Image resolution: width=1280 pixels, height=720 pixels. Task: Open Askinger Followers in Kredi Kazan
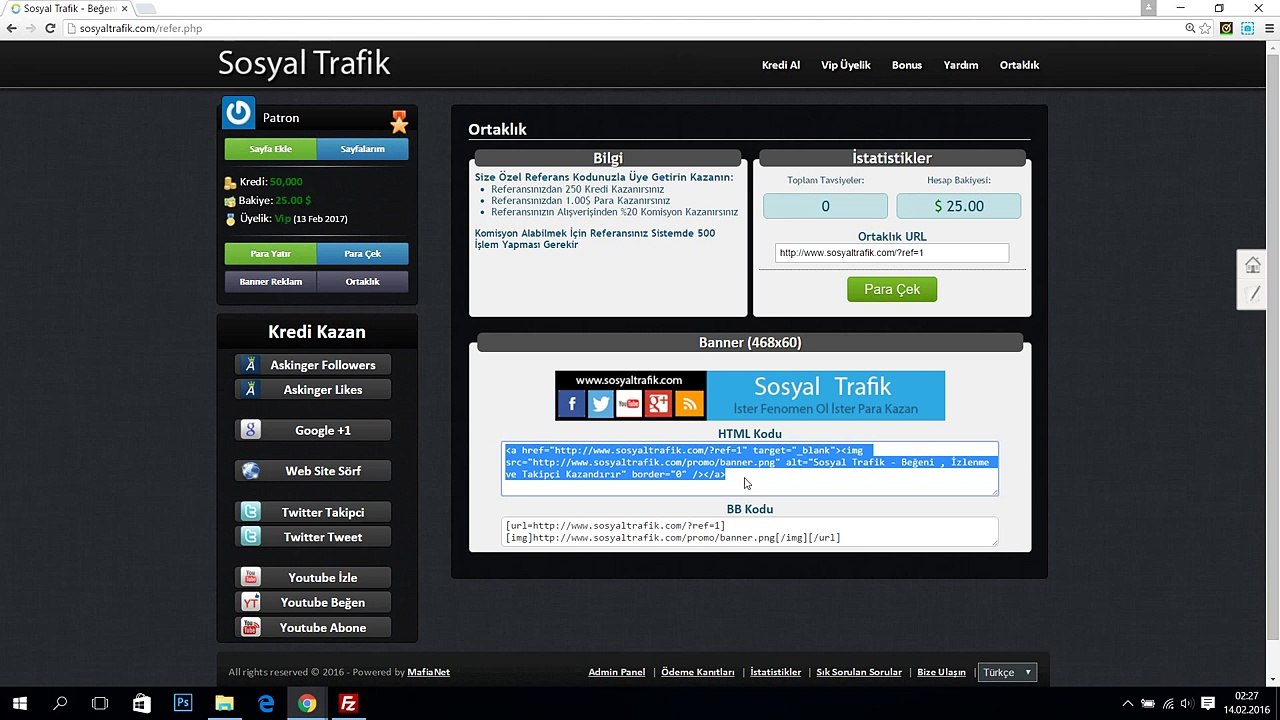point(313,365)
